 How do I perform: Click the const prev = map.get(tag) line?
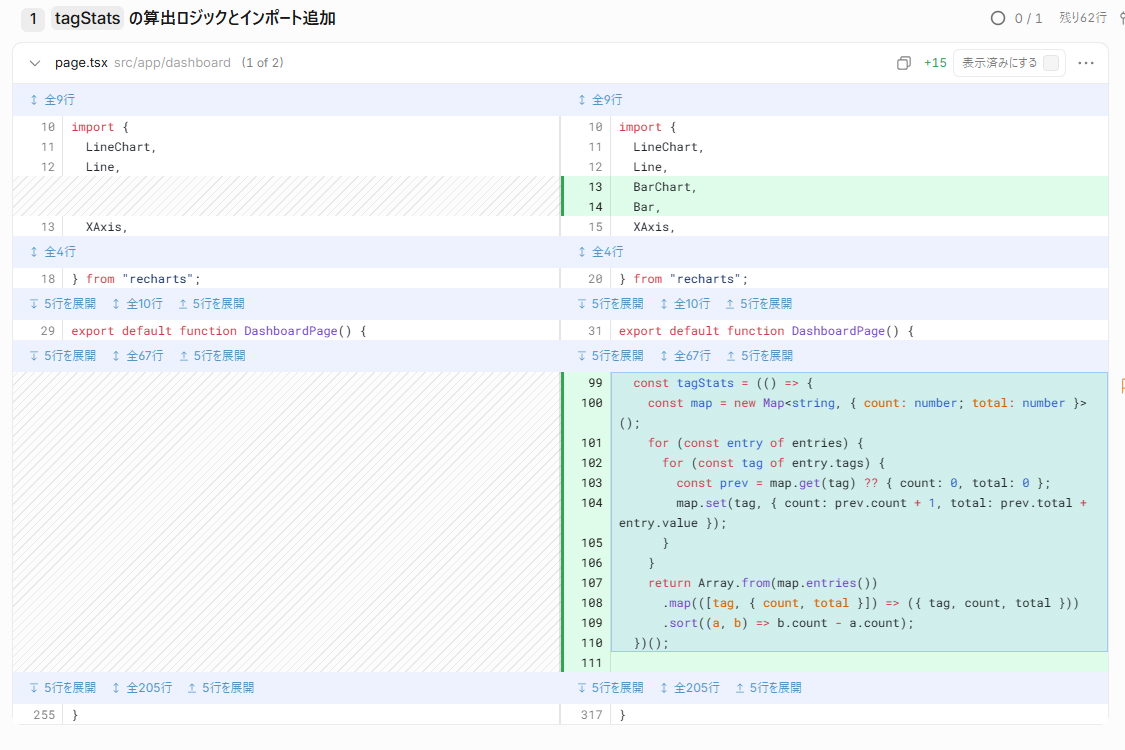[863, 483]
